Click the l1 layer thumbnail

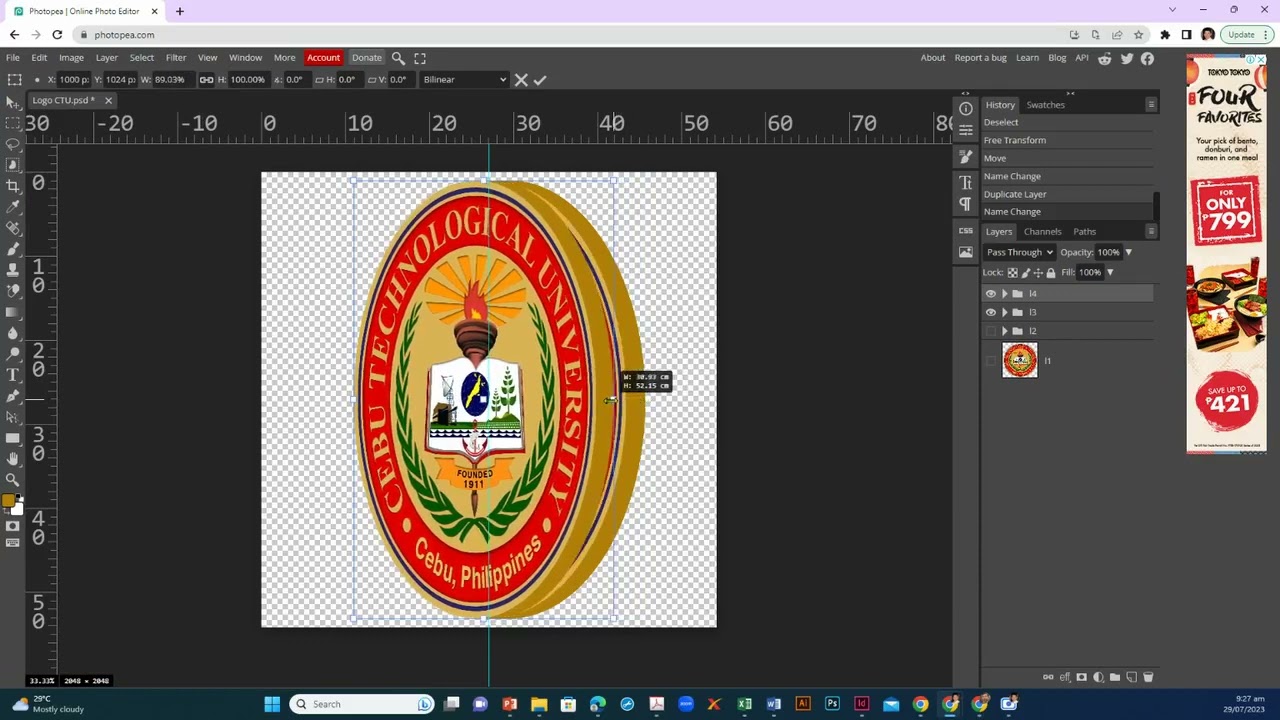(1020, 361)
